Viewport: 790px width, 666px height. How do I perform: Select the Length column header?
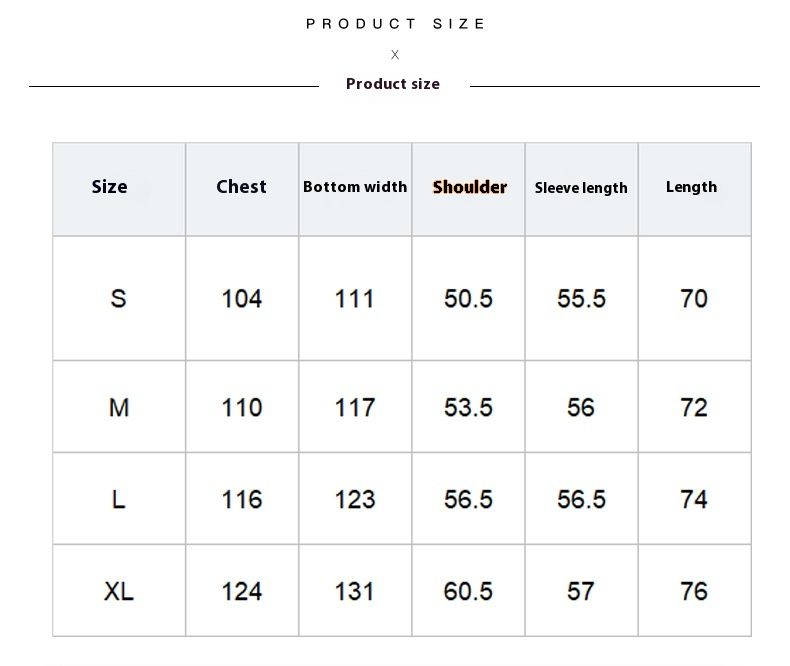(691, 187)
